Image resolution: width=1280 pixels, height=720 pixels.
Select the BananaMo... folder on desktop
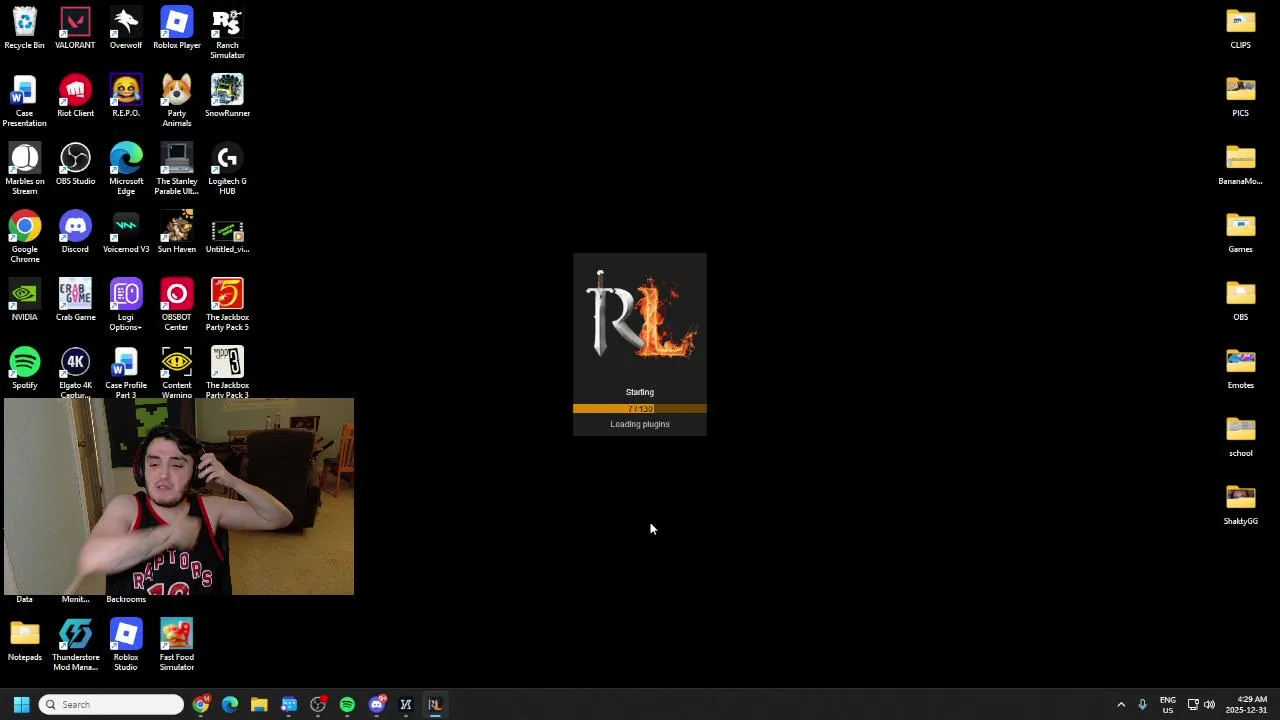pos(1240,164)
